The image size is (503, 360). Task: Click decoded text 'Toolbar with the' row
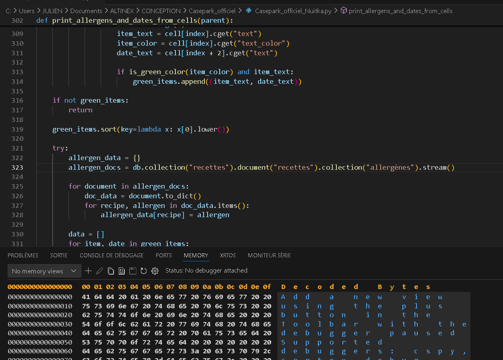point(374,324)
